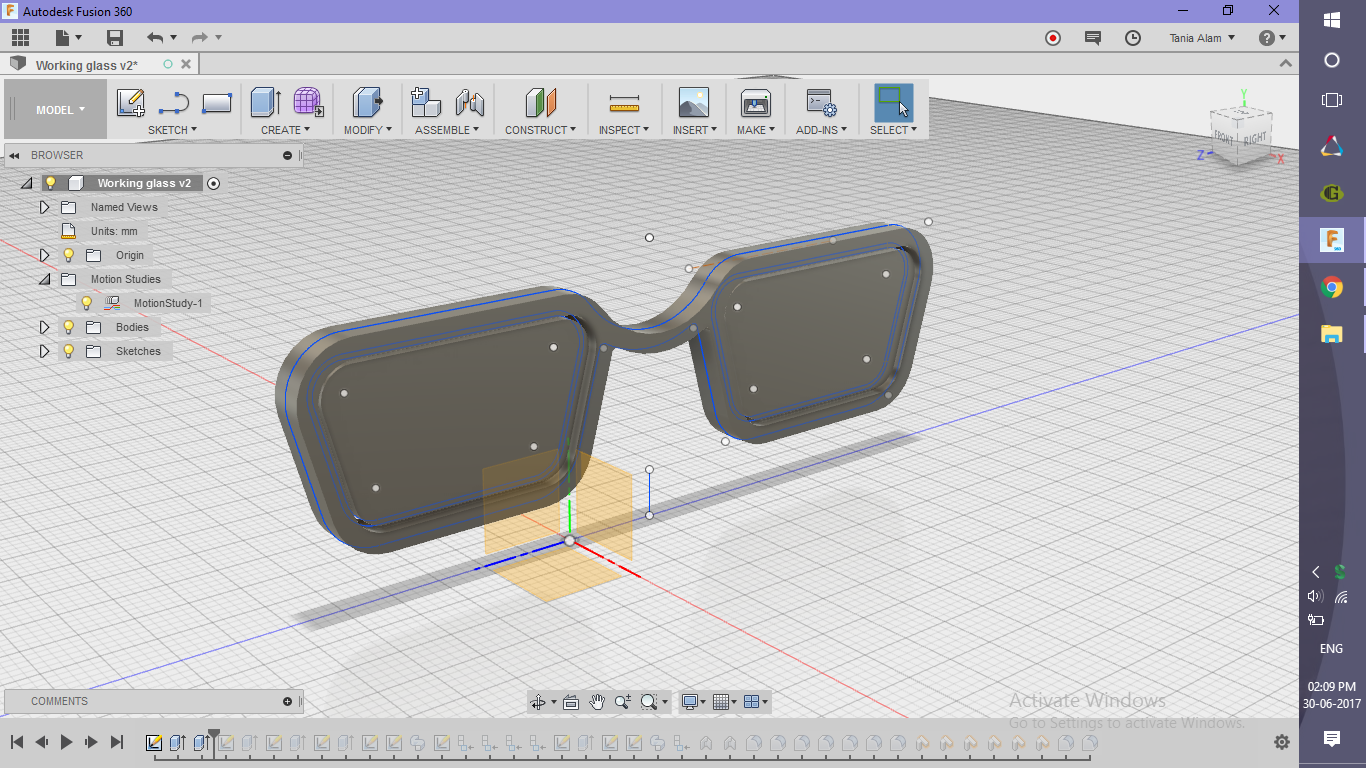
Task: Select the Joint tool
Action: pyautogui.click(x=469, y=102)
